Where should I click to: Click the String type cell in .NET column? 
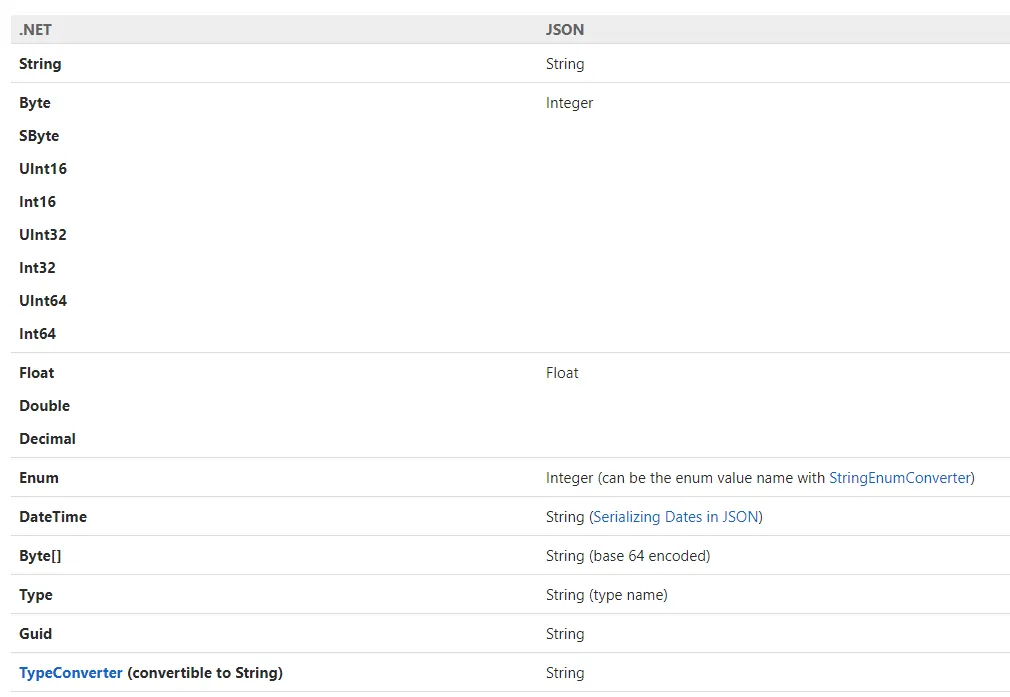(40, 64)
